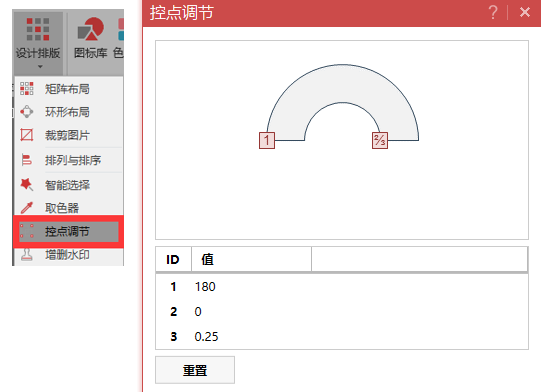Select control point handle 2/3 on the arc

coord(380,140)
